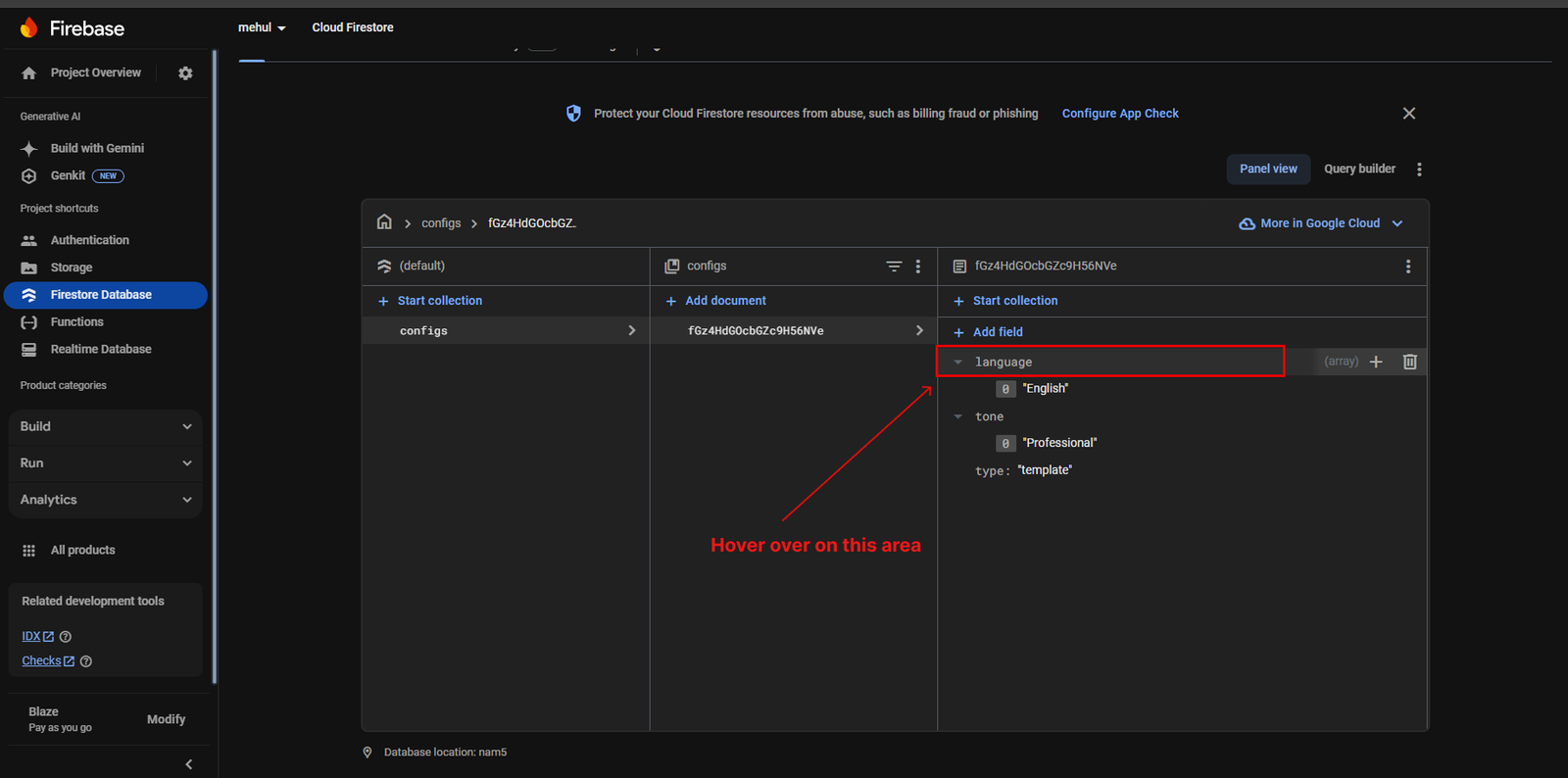Open the filter icon in configs column
This screenshot has width=1568, height=778.
894,267
